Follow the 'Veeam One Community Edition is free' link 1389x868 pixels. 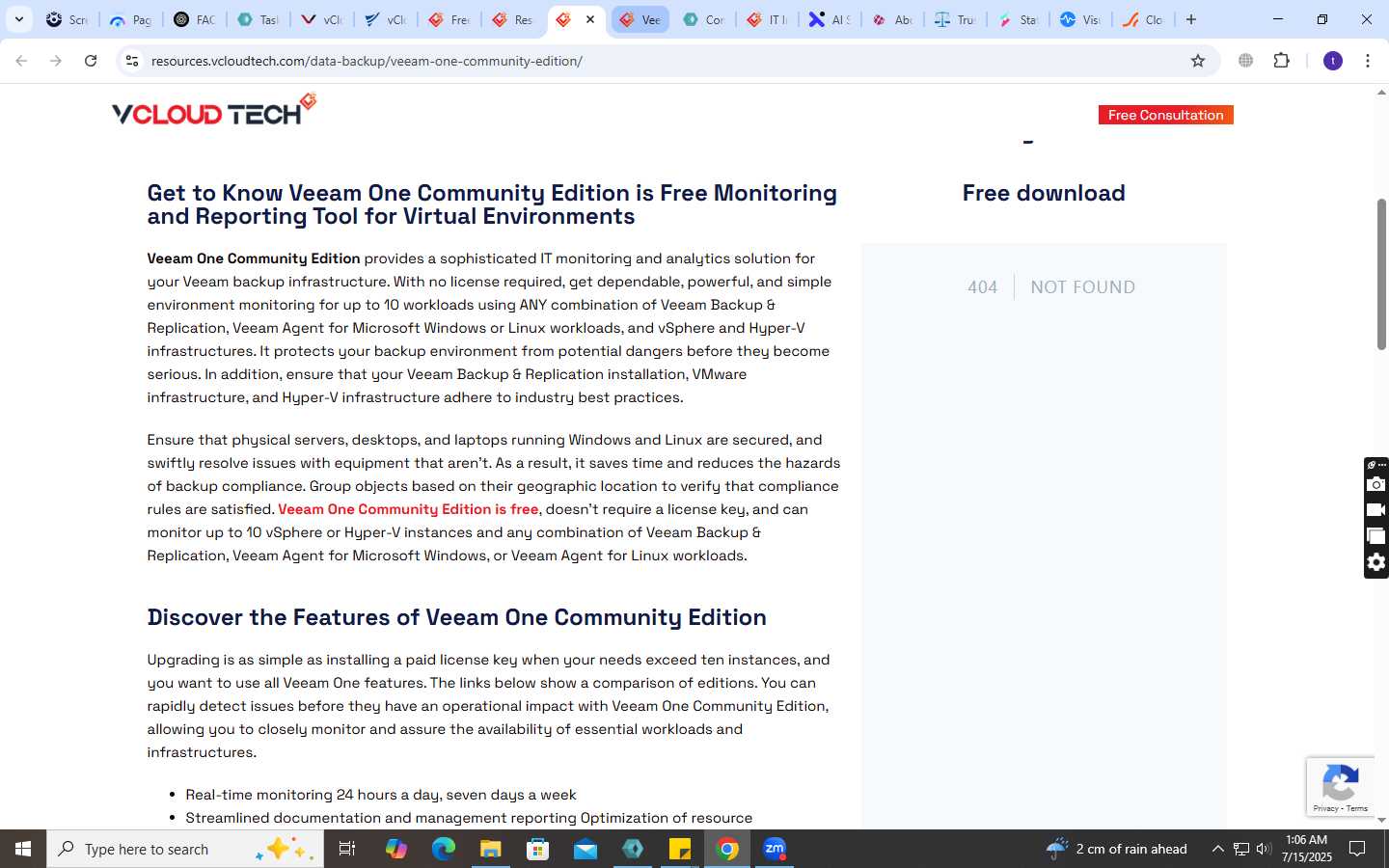pos(408,509)
